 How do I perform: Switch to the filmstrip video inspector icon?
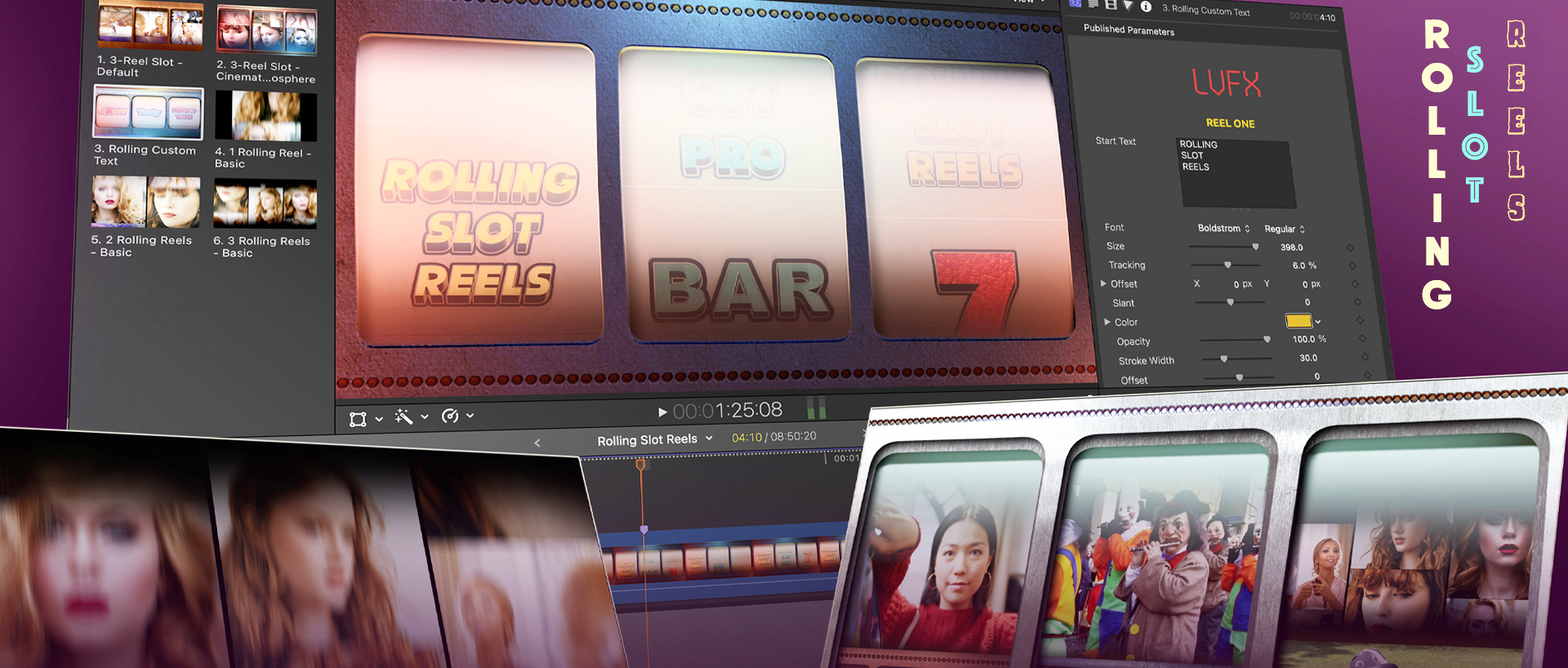point(1111,5)
